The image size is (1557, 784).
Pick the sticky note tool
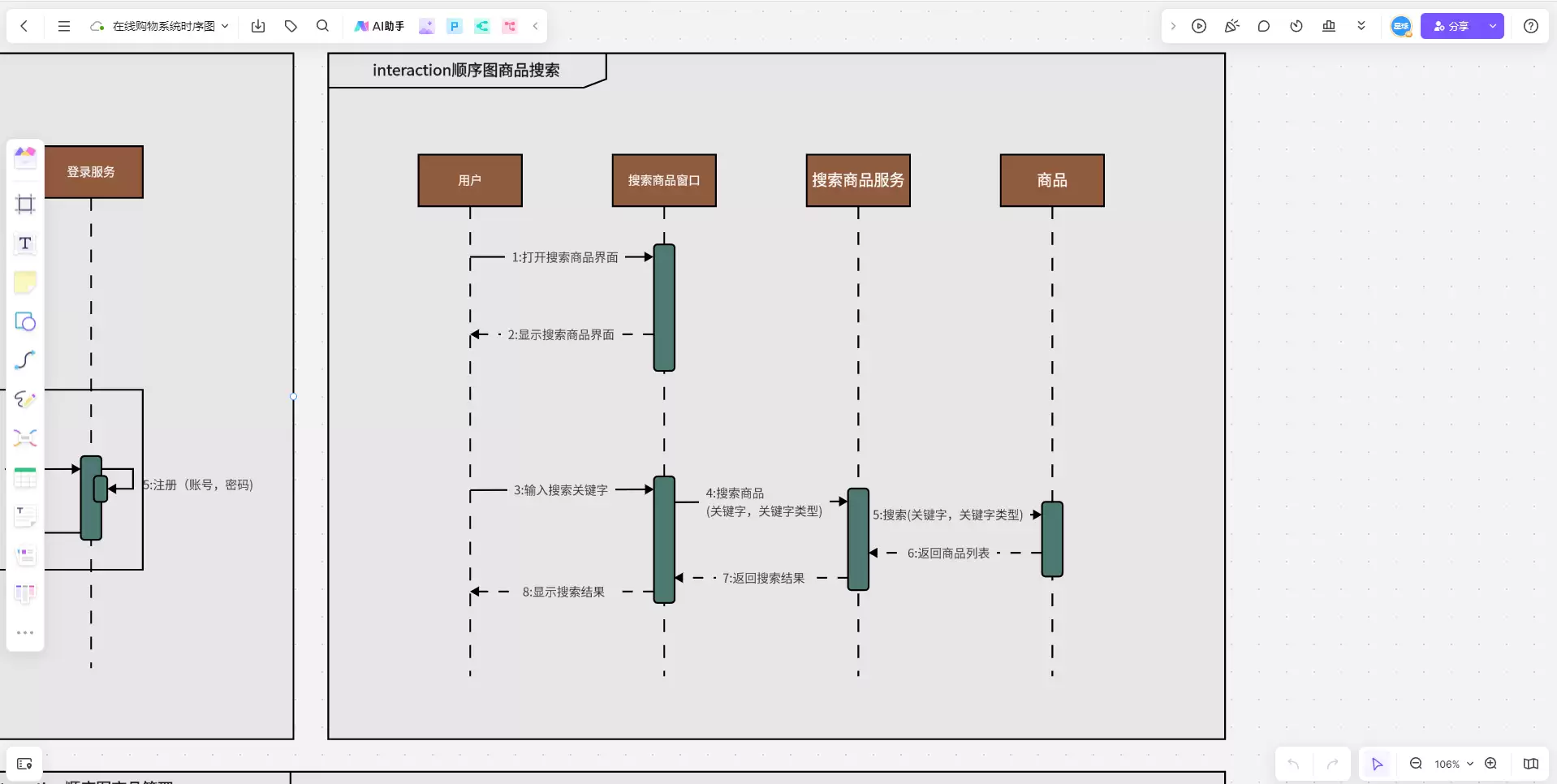coord(25,282)
